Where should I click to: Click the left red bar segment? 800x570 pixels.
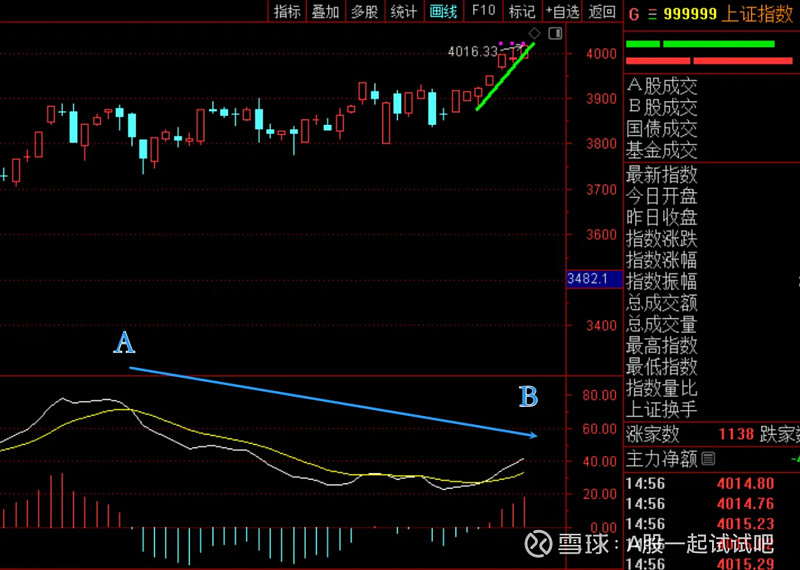[x=658, y=61]
